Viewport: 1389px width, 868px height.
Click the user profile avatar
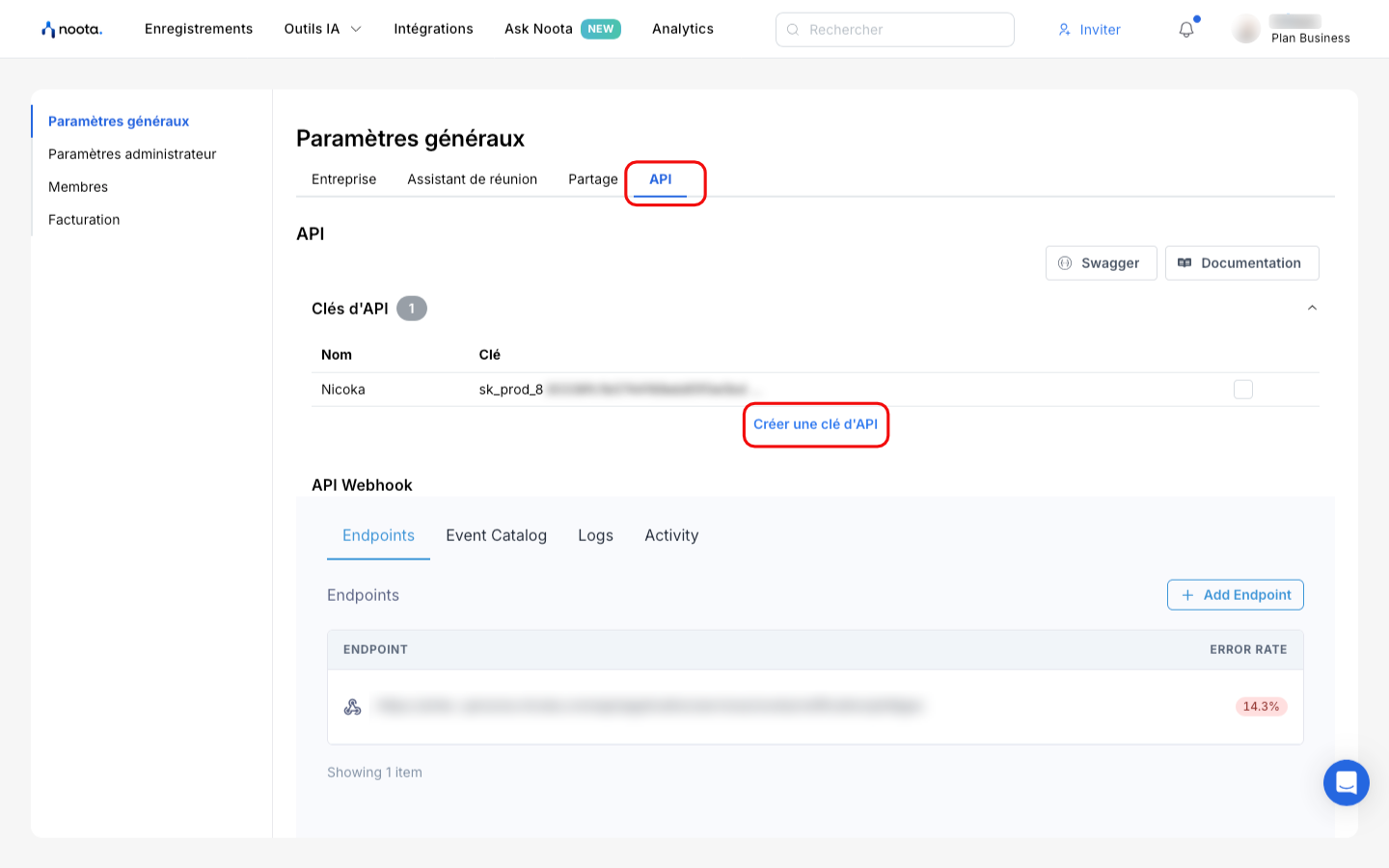pyautogui.click(x=1246, y=30)
